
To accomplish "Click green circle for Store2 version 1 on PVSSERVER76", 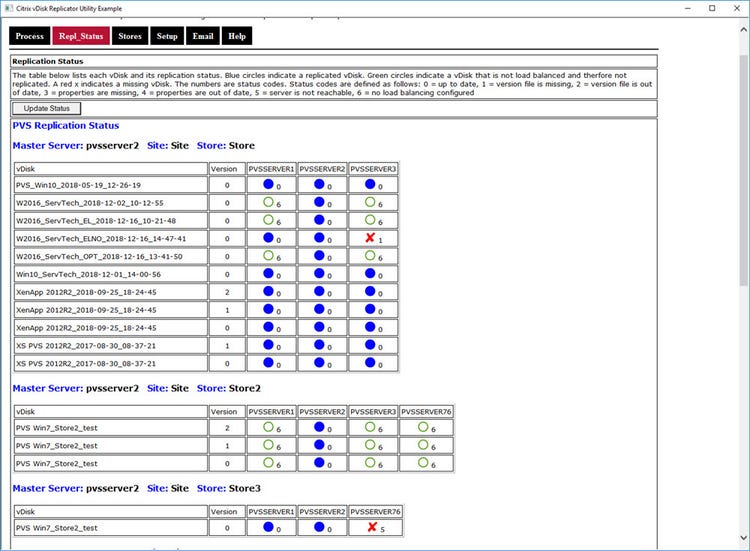I will pyautogui.click(x=423, y=445).
